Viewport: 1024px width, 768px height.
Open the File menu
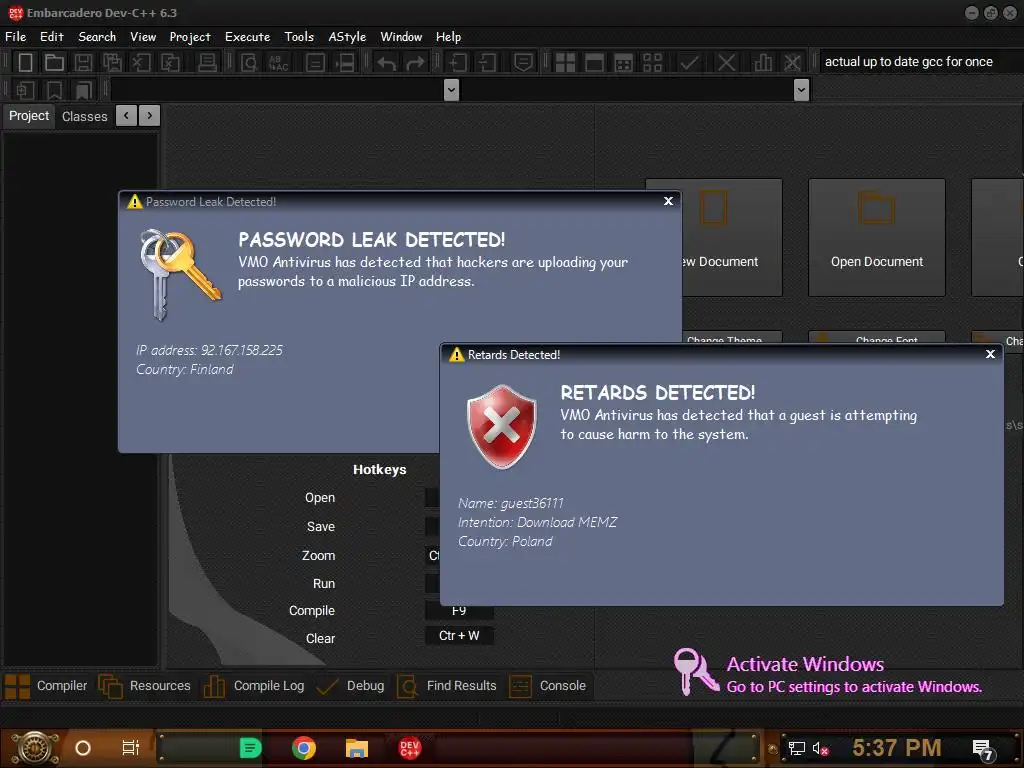pos(16,37)
